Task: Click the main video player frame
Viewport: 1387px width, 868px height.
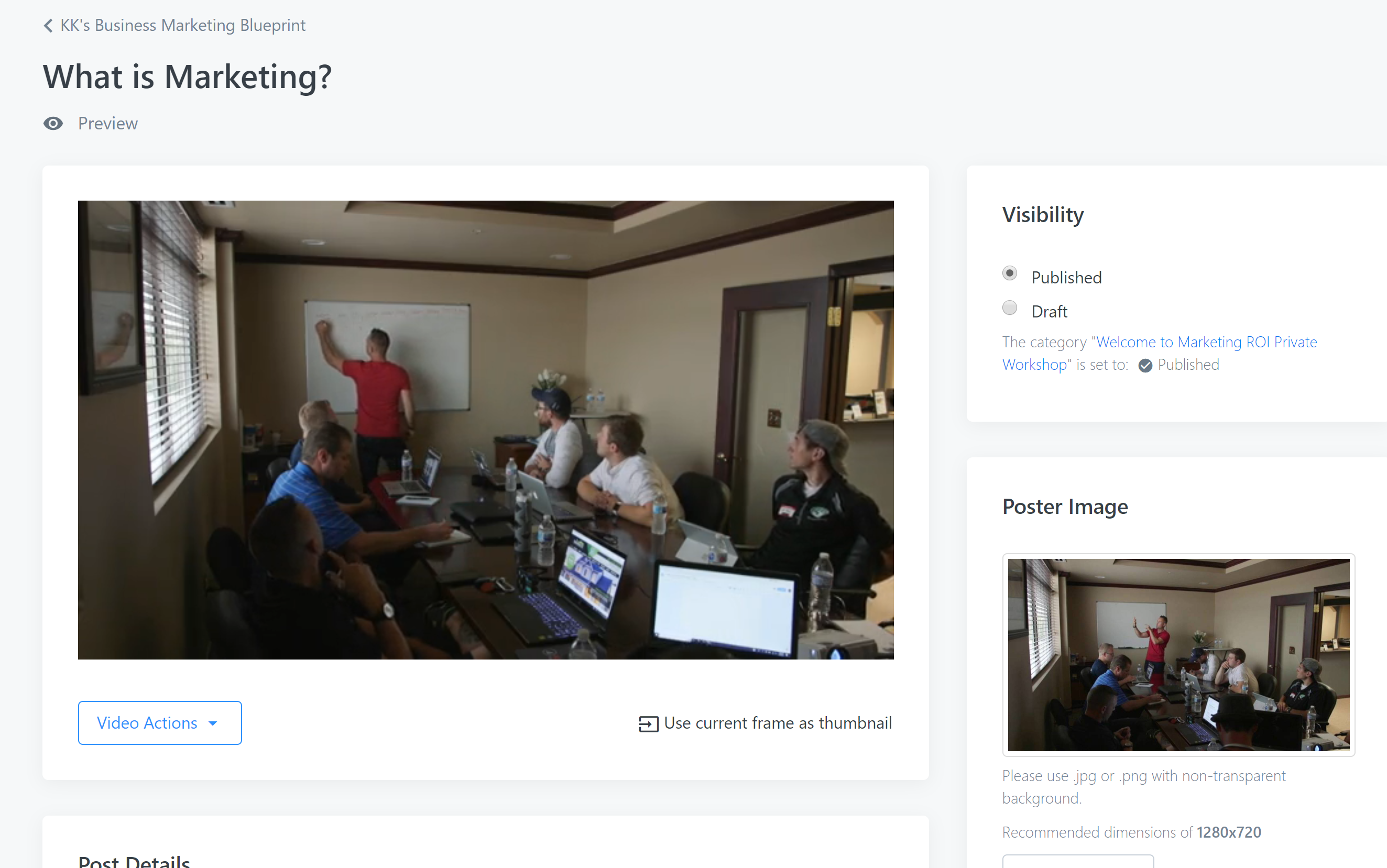Action: 486,430
